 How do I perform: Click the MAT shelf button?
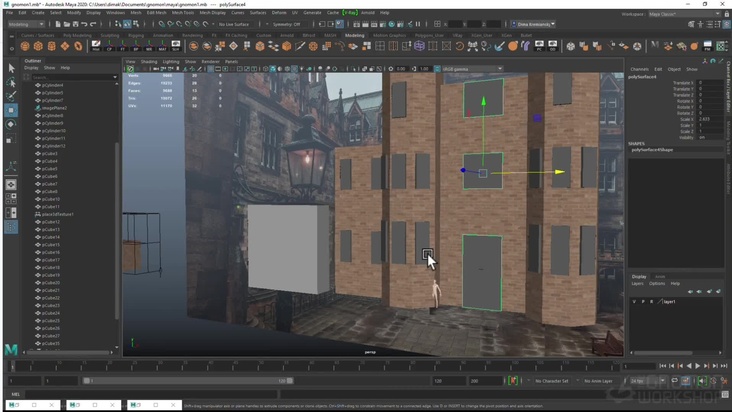[x=162, y=46]
